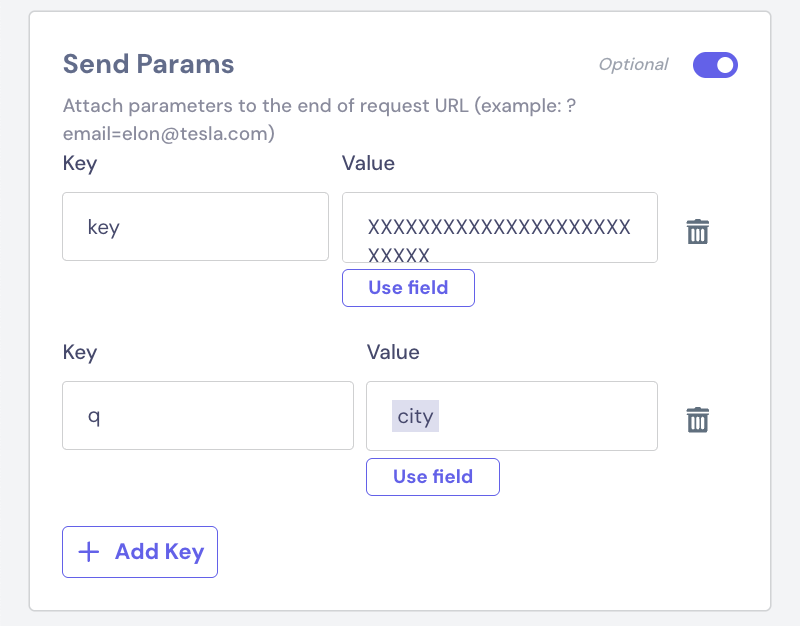Remove the 'q' parameter row via trash icon
Image resolution: width=800 pixels, height=626 pixels.
(x=697, y=419)
